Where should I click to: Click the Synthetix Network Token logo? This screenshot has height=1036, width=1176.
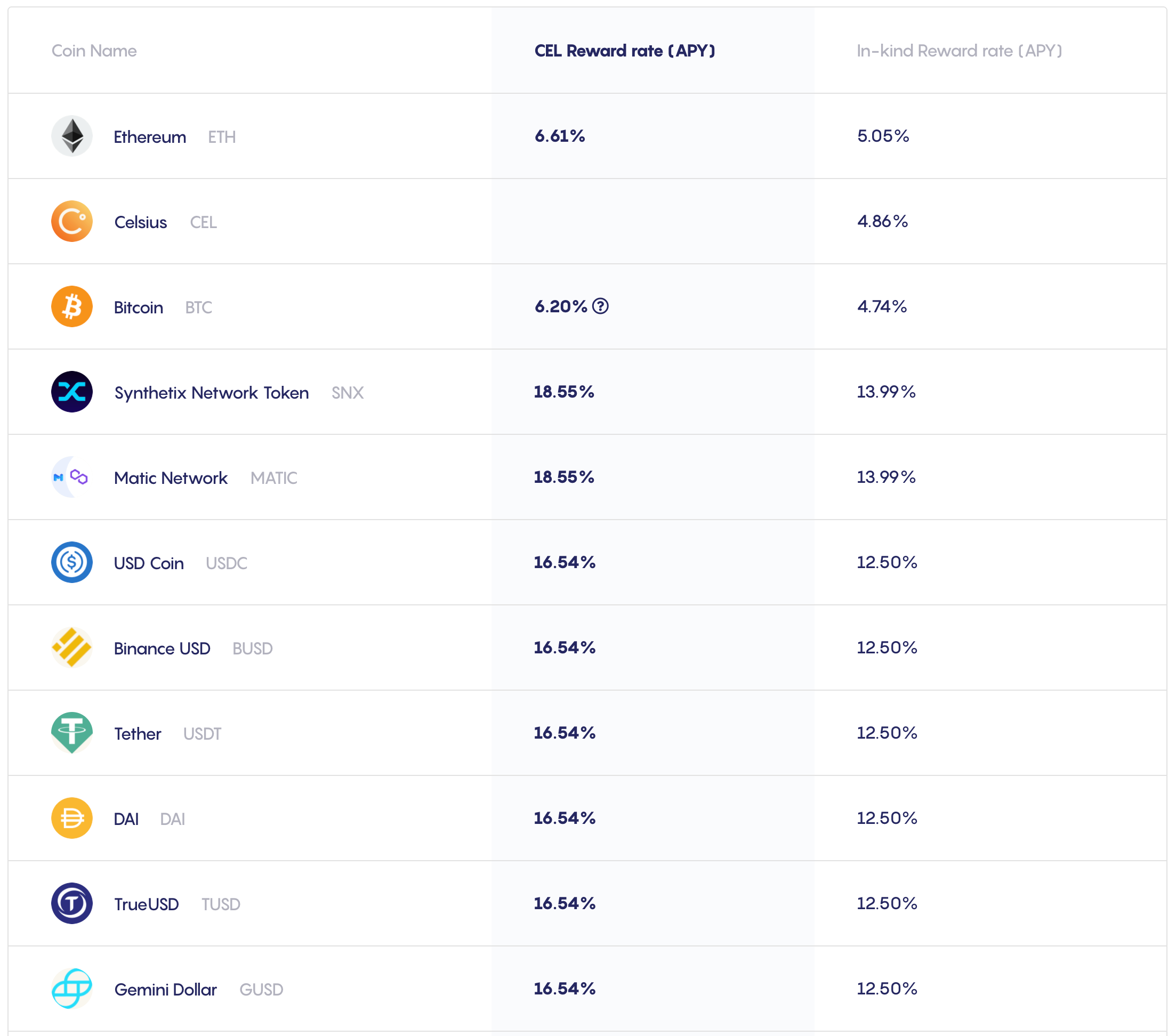72,392
